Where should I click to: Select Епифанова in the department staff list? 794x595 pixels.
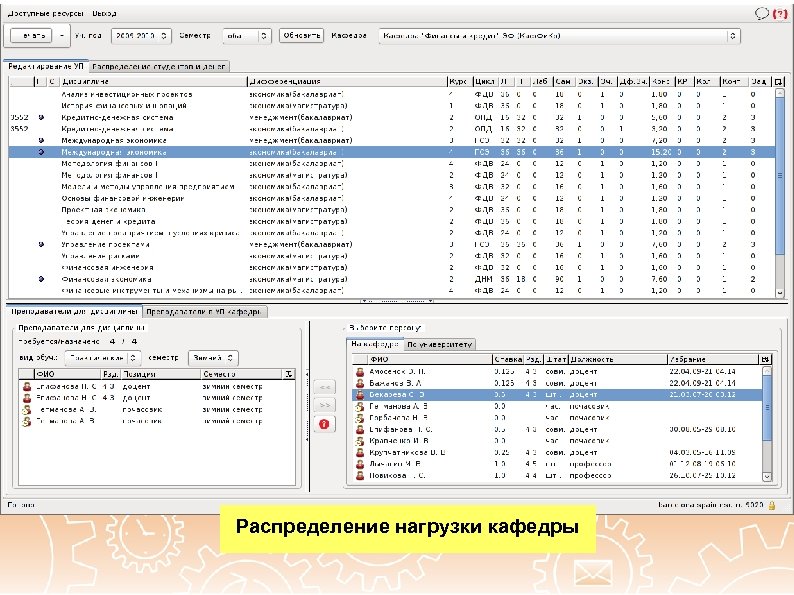click(x=557, y=429)
